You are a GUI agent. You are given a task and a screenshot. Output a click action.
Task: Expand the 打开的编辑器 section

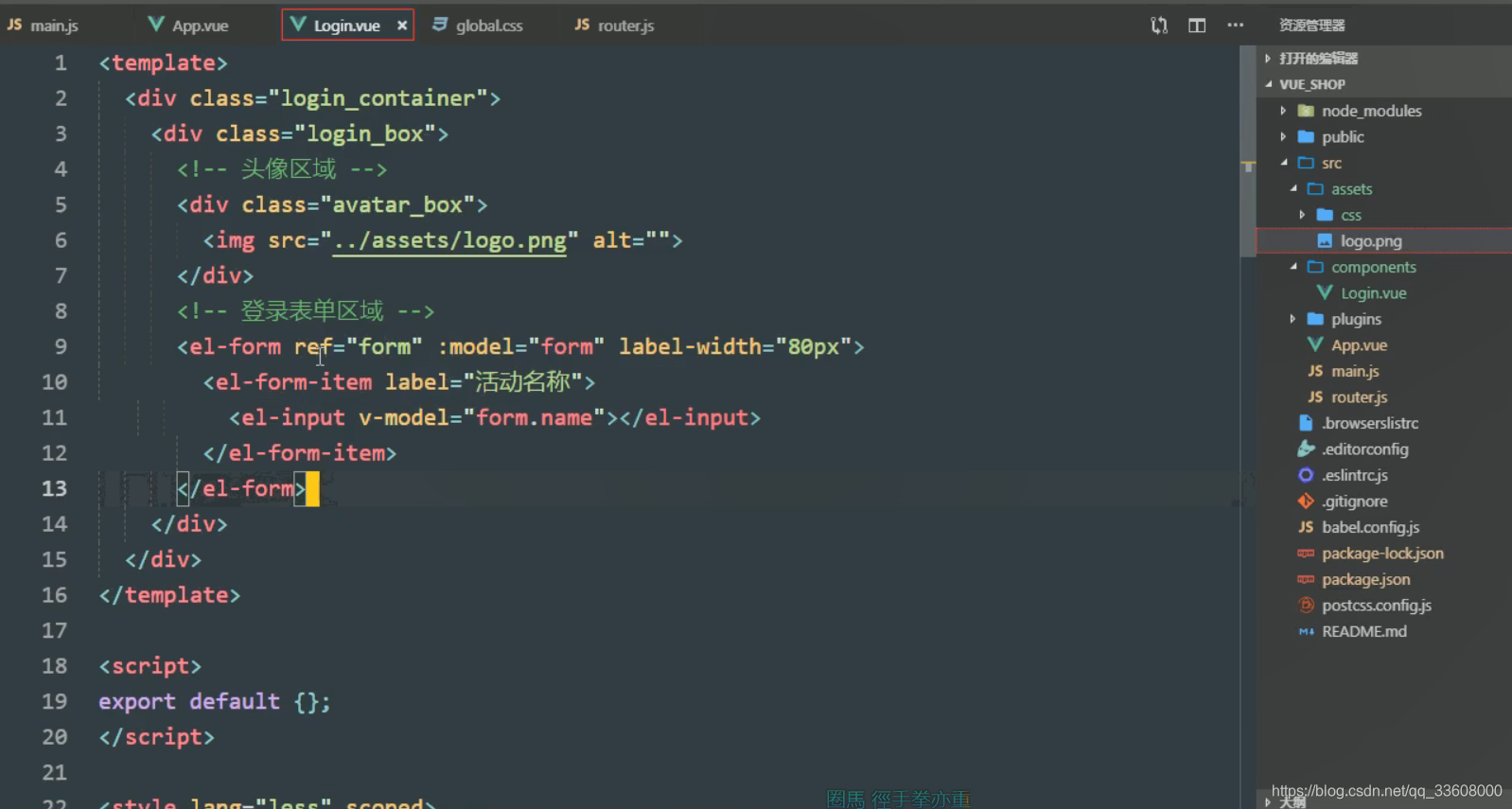tap(1268, 59)
